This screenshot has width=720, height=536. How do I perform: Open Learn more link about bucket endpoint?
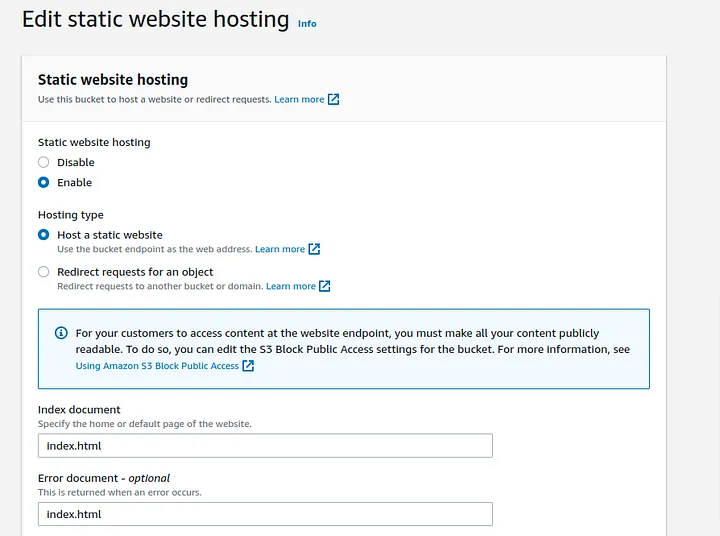pos(280,249)
